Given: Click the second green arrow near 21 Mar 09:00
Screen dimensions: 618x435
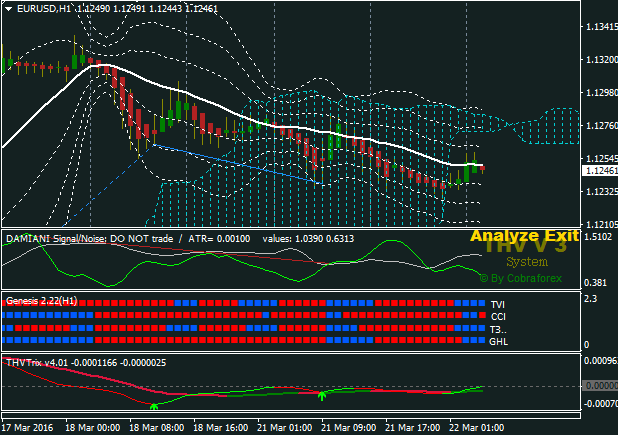Looking at the screenshot, I should [322, 397].
